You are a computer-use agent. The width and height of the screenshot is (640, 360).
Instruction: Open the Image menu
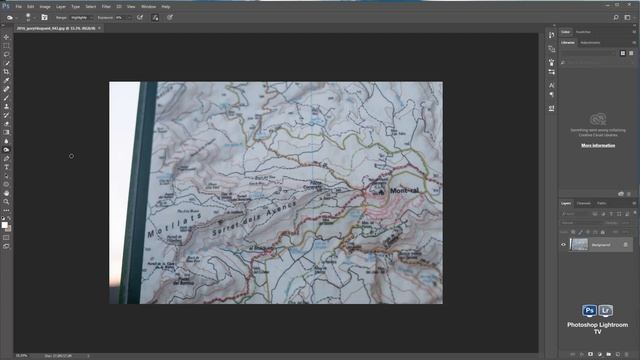45,7
